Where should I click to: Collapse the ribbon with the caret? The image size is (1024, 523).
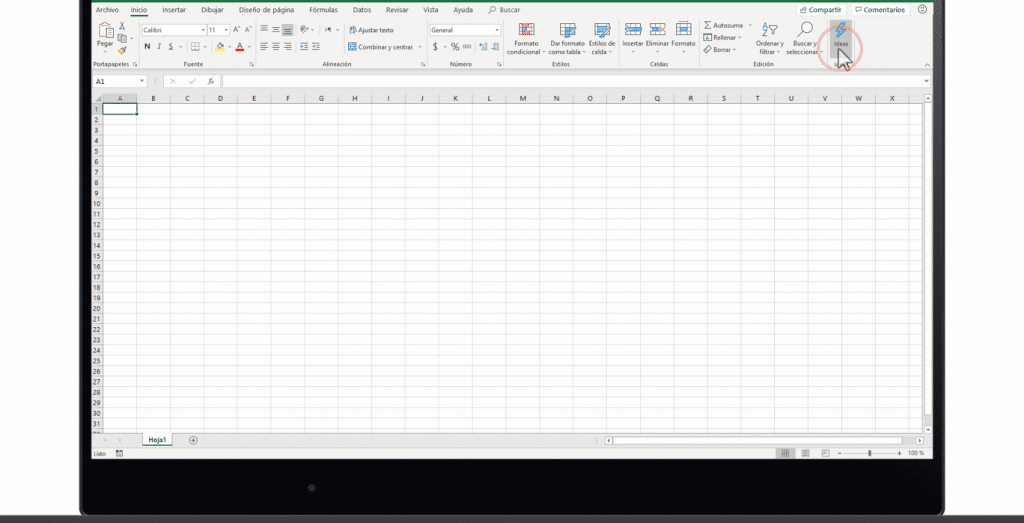(x=927, y=65)
